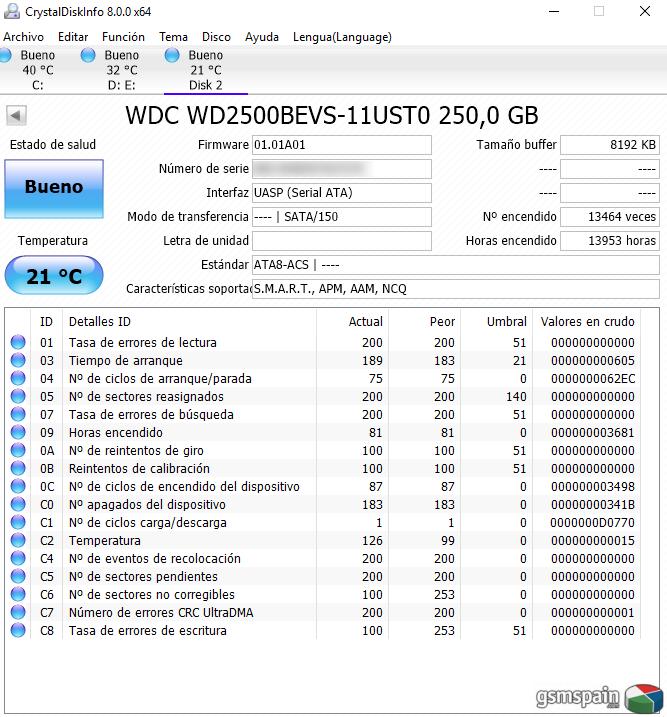This screenshot has height=717, width=667.
Task: Click status orb for errores CRC UltraDMA
Action: (18, 612)
